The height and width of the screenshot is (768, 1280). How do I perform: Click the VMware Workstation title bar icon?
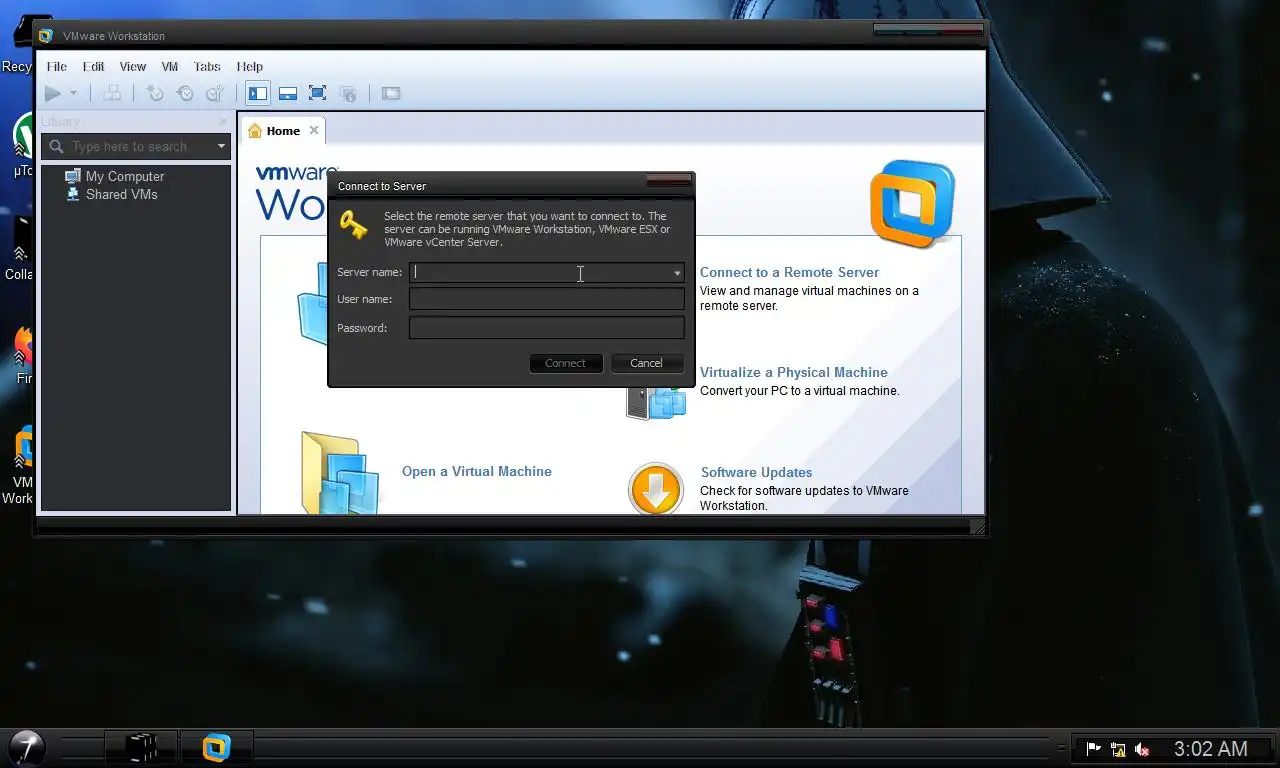[46, 36]
